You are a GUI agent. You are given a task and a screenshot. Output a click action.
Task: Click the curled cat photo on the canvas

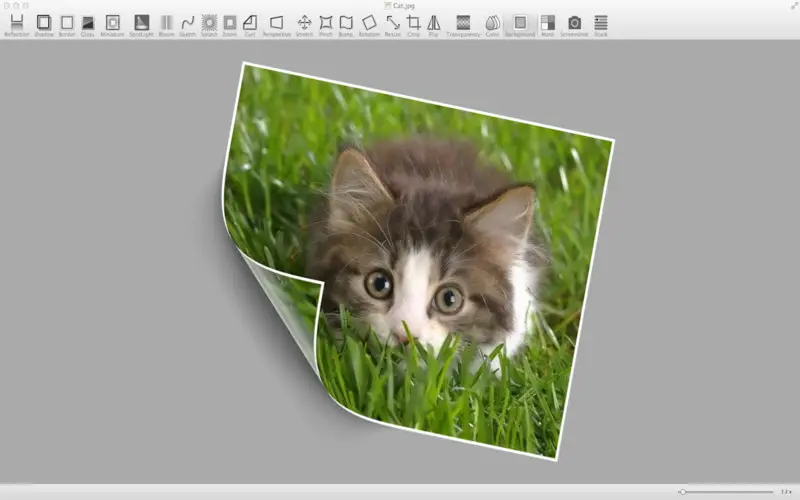(416, 260)
